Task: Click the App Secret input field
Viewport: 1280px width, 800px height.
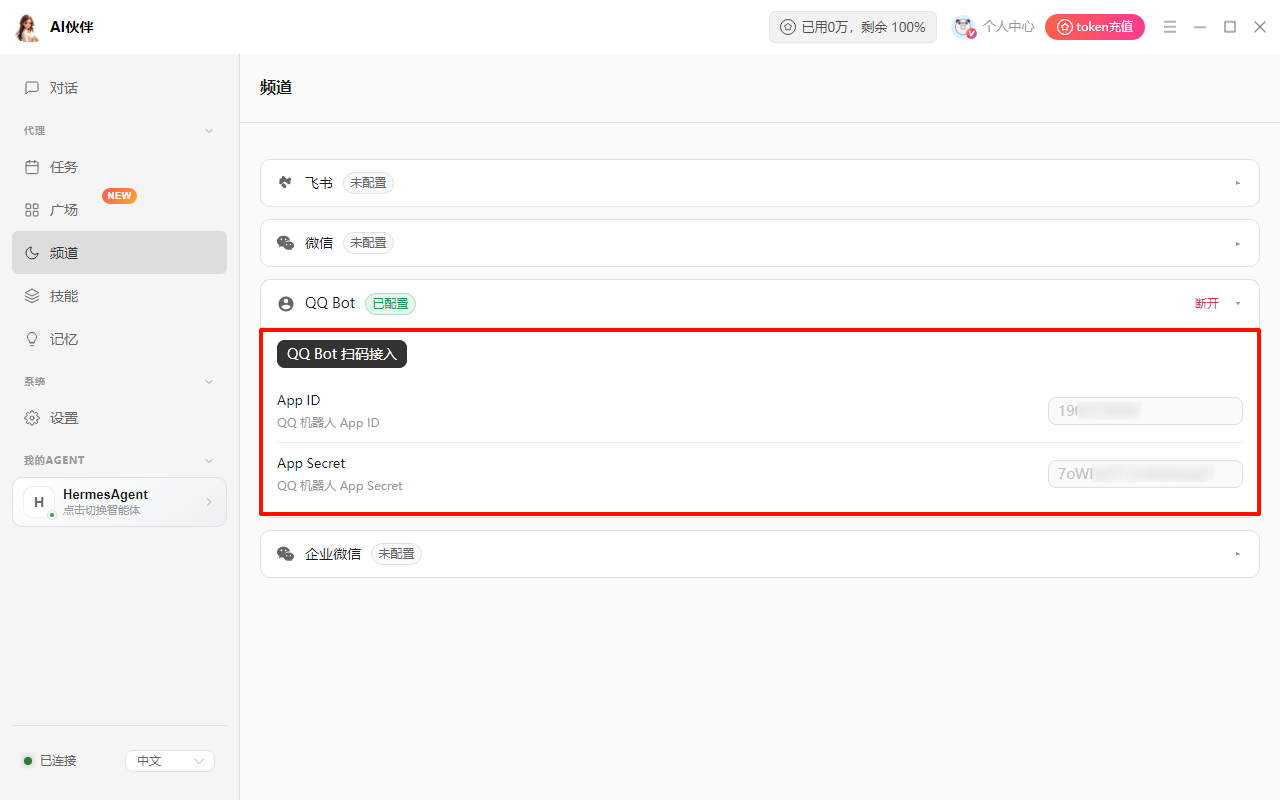Action: pos(1145,474)
